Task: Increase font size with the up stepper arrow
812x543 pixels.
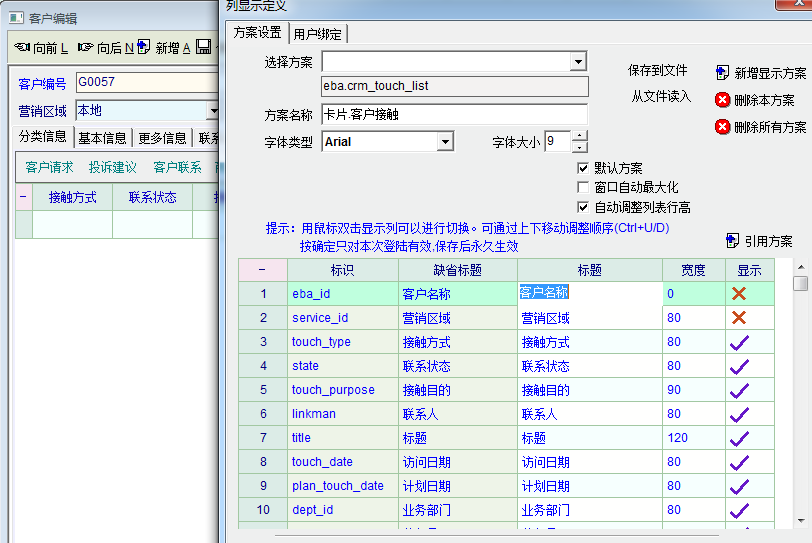Action: [x=580, y=136]
